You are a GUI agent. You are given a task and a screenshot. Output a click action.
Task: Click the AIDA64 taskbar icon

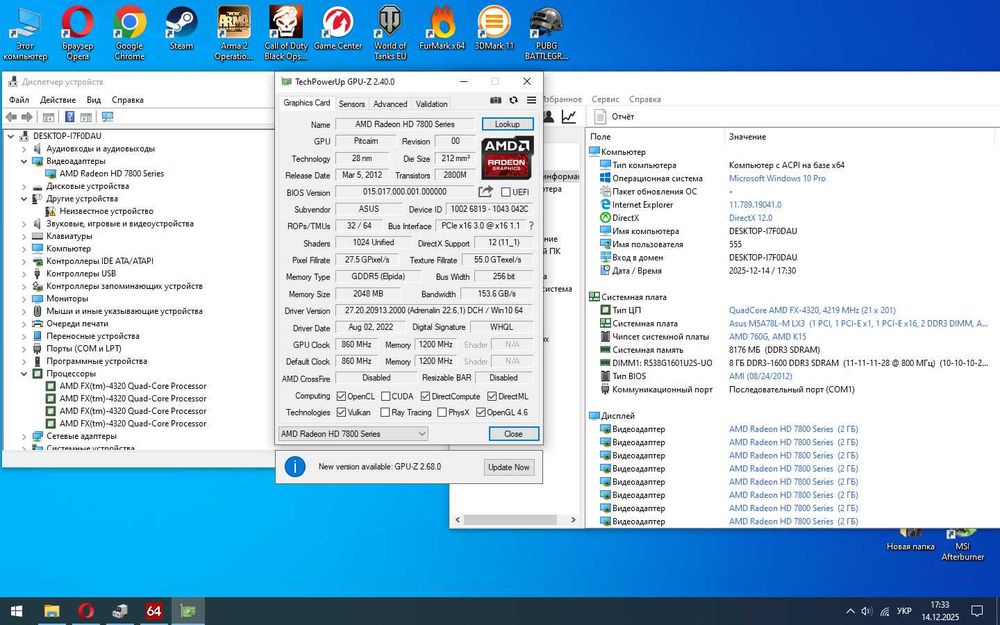[154, 611]
